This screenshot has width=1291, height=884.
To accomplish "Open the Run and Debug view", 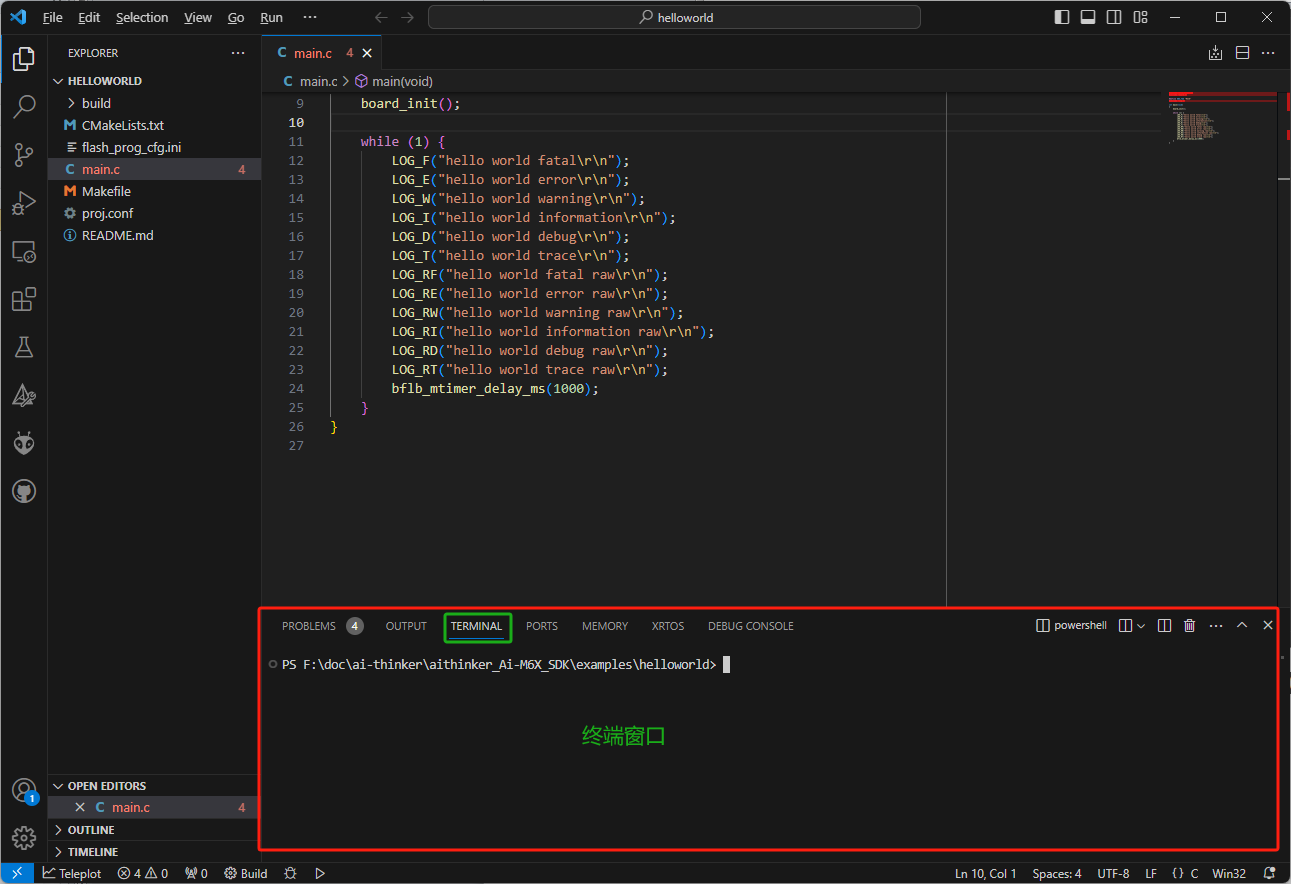I will point(24,203).
